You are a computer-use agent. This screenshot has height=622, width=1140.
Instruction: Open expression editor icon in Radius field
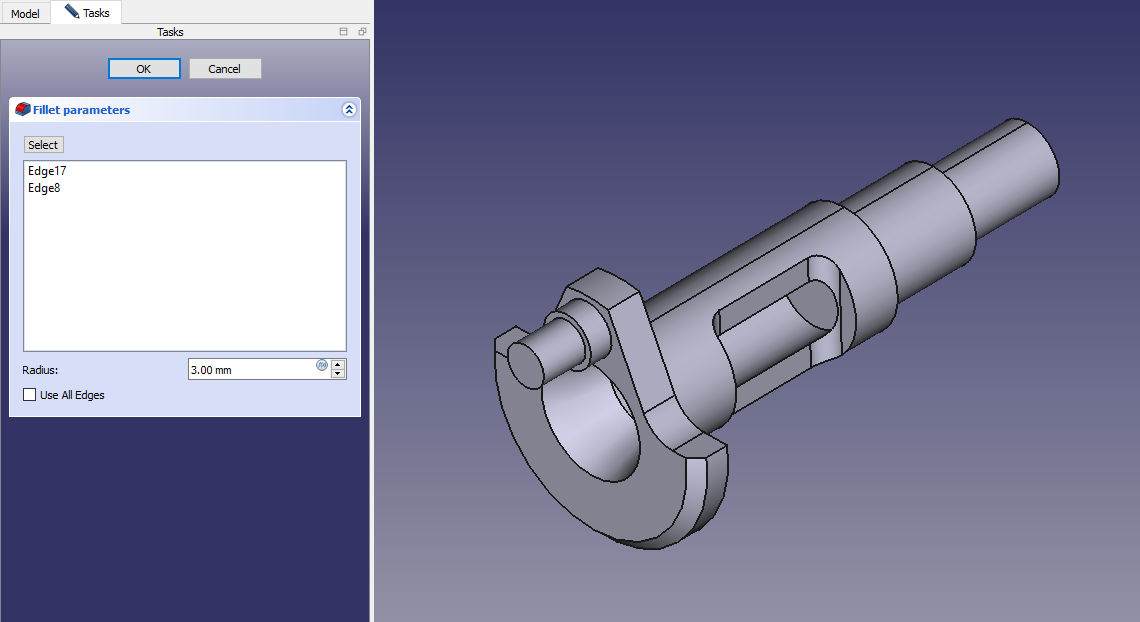pos(322,365)
